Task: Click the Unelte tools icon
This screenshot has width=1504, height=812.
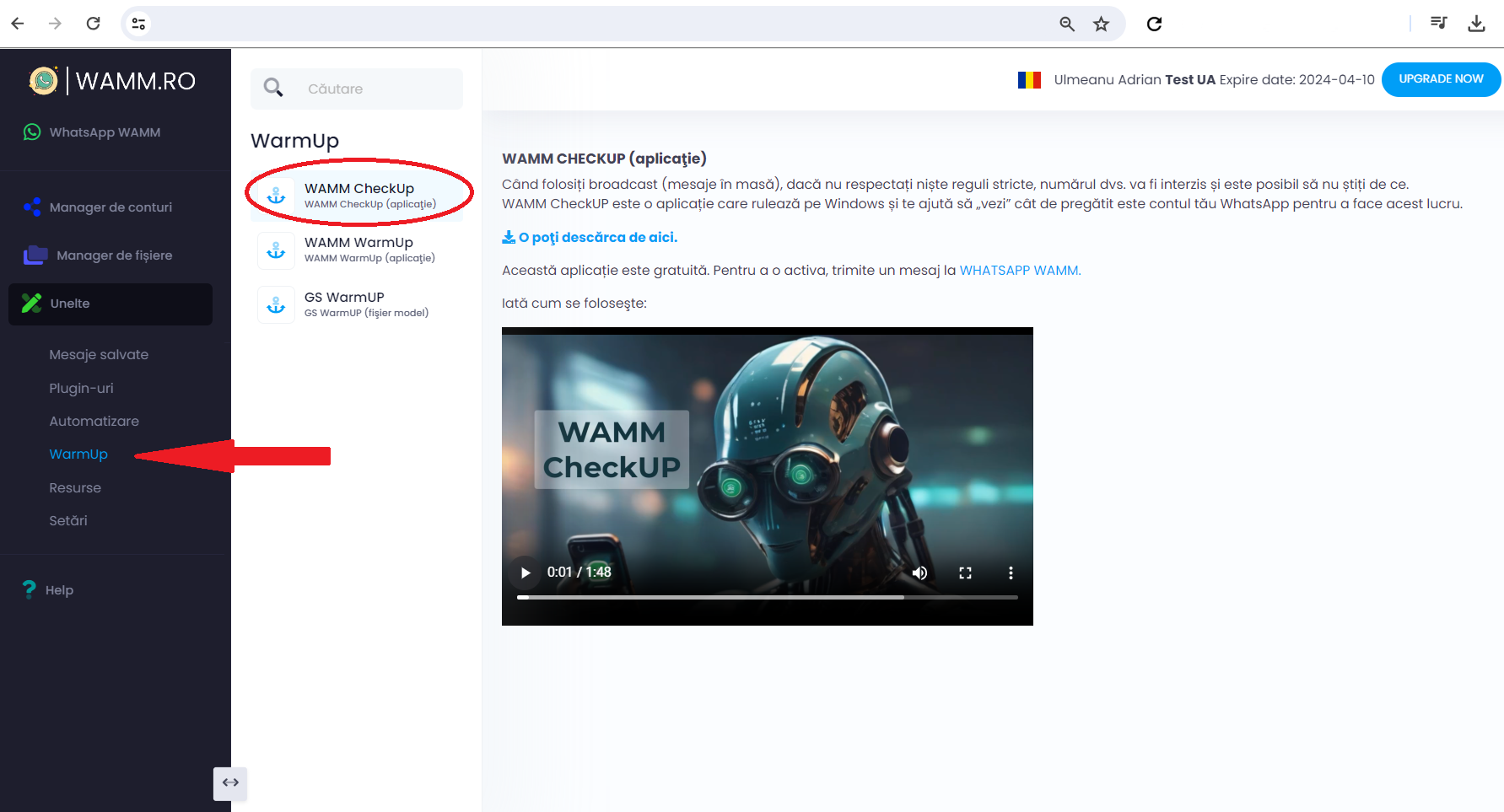Action: point(32,303)
